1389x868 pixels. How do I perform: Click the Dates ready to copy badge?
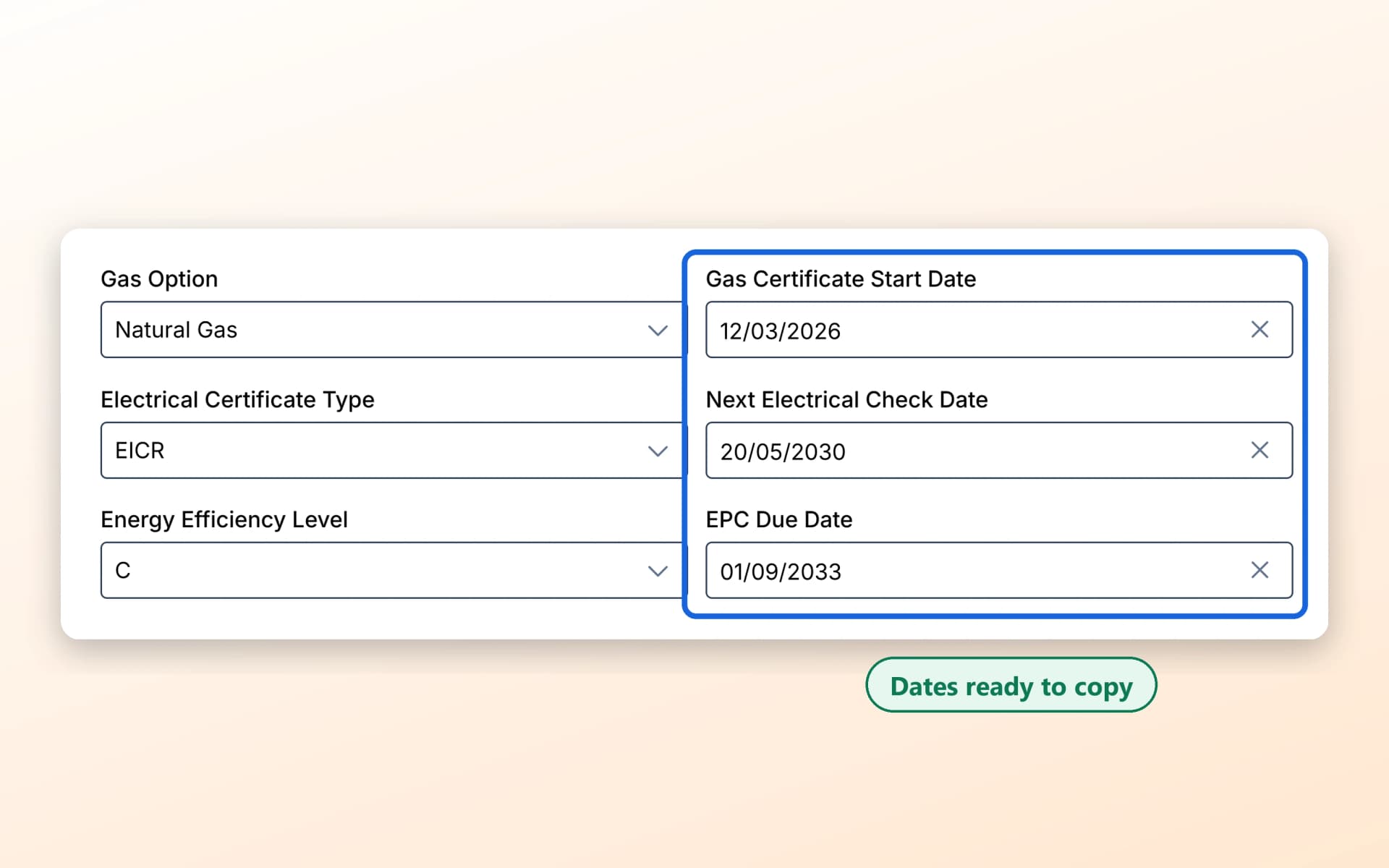click(x=1011, y=685)
